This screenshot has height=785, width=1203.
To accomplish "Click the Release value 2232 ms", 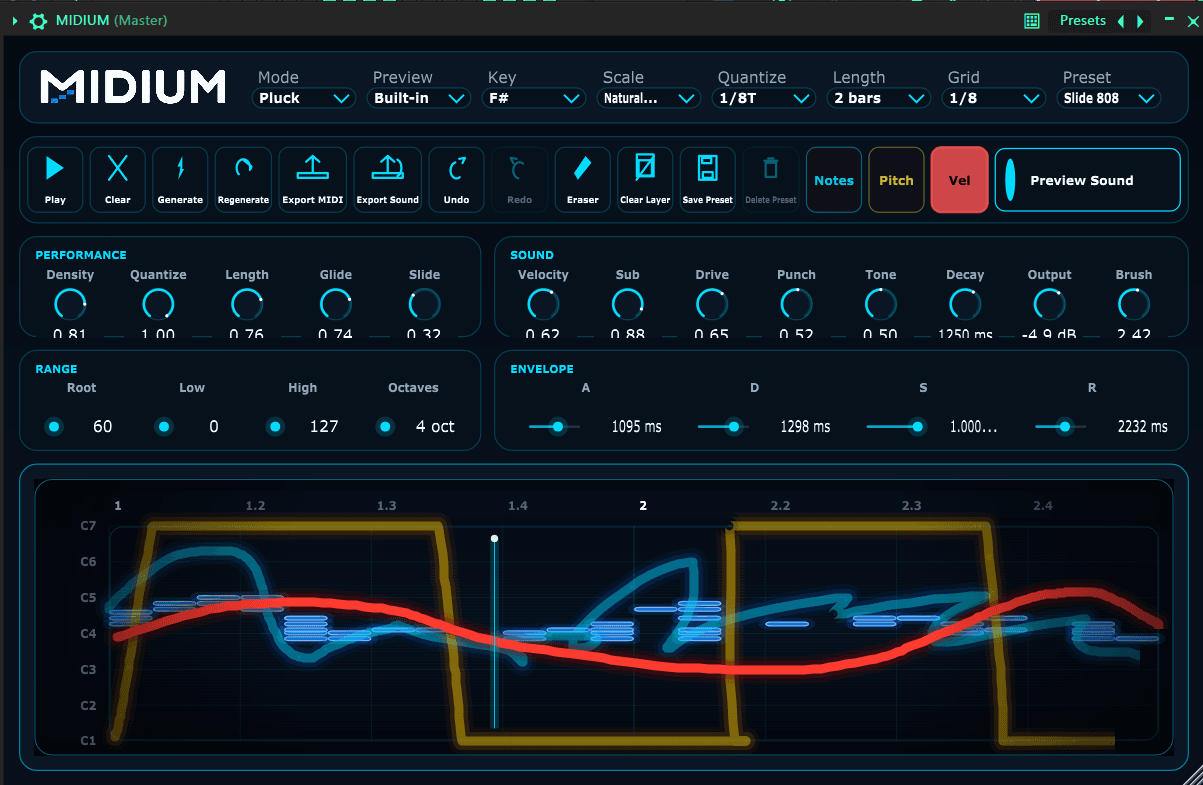I will (1143, 427).
